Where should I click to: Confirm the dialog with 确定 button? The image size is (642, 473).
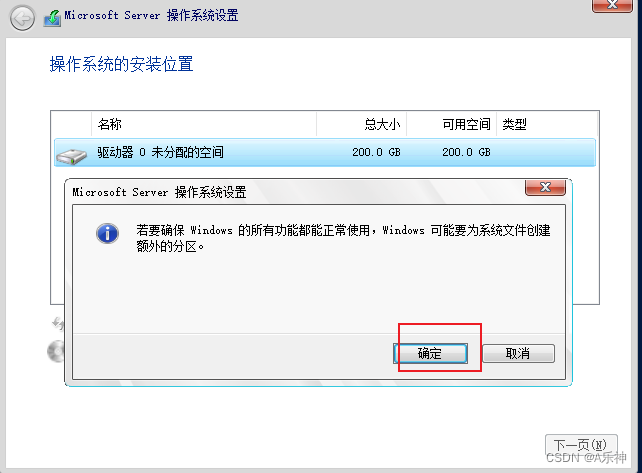(430, 353)
